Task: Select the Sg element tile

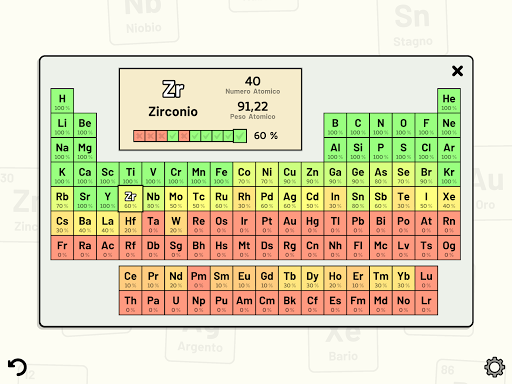Action: (x=176, y=248)
